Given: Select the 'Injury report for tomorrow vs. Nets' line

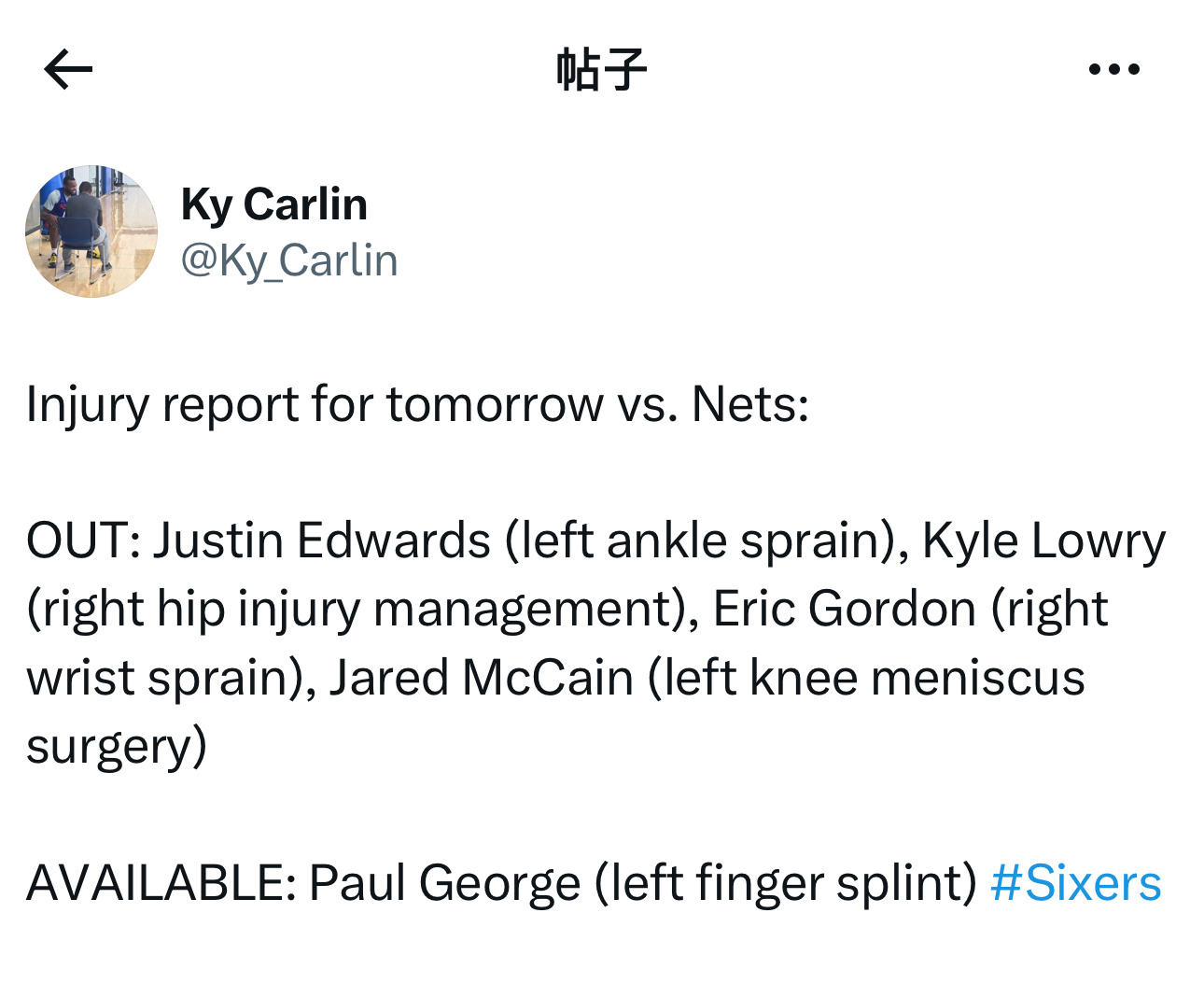Looking at the screenshot, I should (x=417, y=405).
